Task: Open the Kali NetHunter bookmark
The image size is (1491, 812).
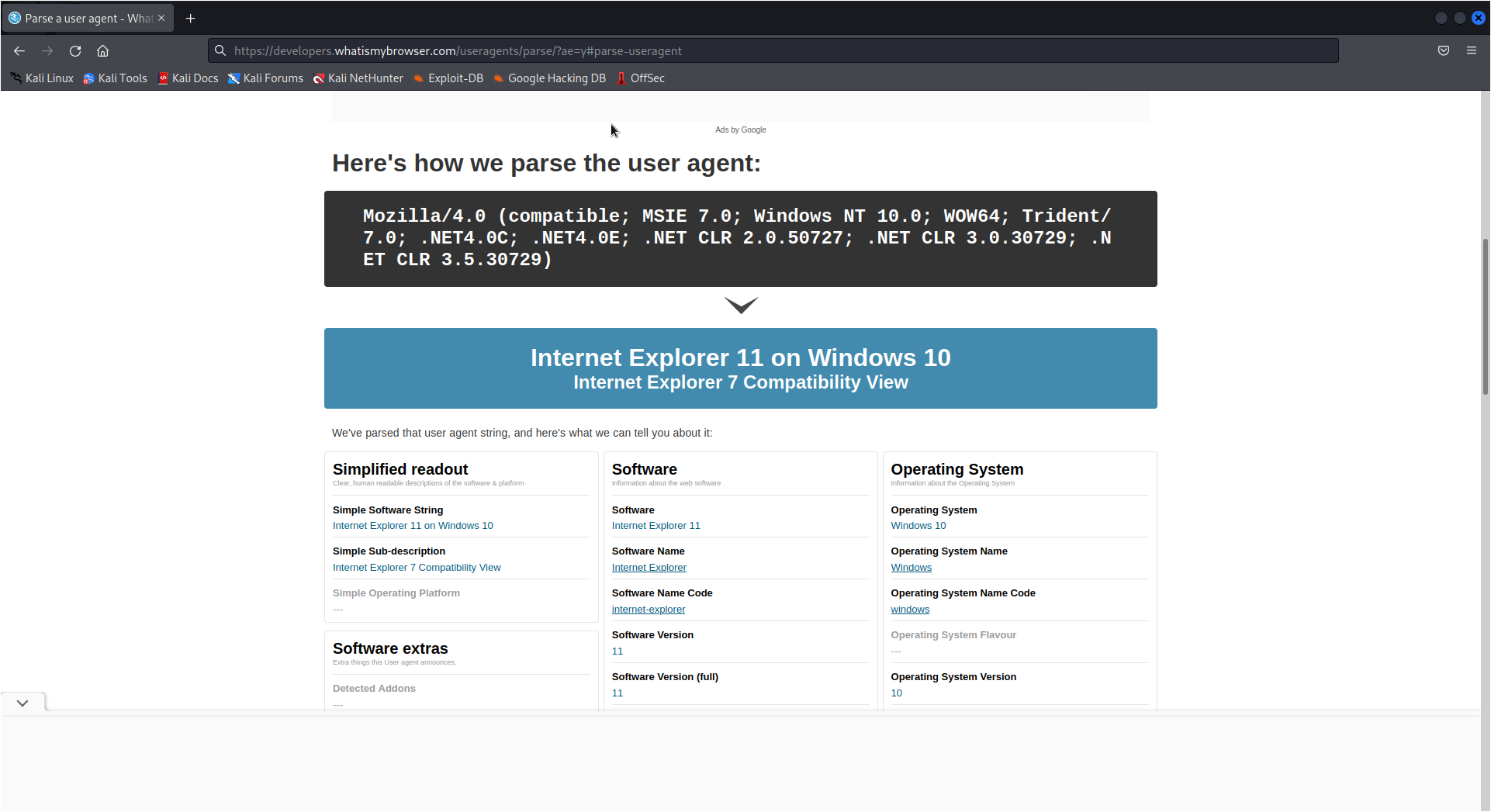Action: point(358,78)
